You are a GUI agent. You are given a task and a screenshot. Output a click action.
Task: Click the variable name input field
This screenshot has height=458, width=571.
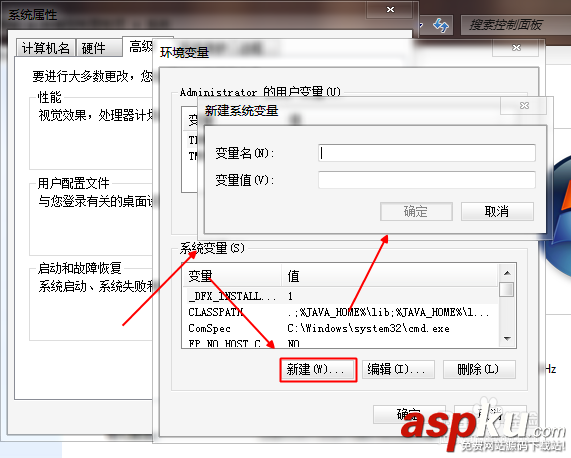click(426, 153)
